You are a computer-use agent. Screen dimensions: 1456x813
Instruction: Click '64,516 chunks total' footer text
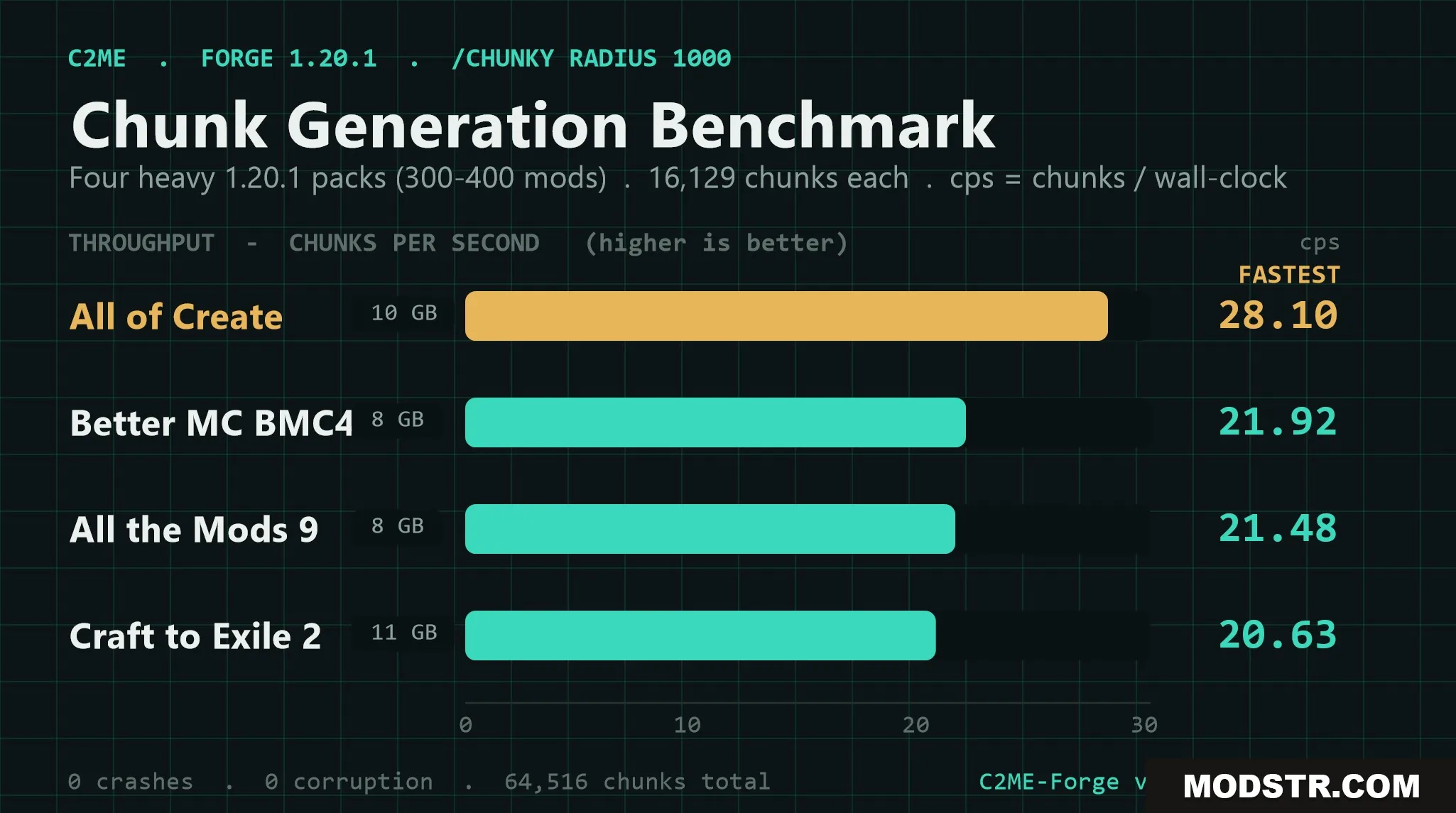tap(637, 782)
